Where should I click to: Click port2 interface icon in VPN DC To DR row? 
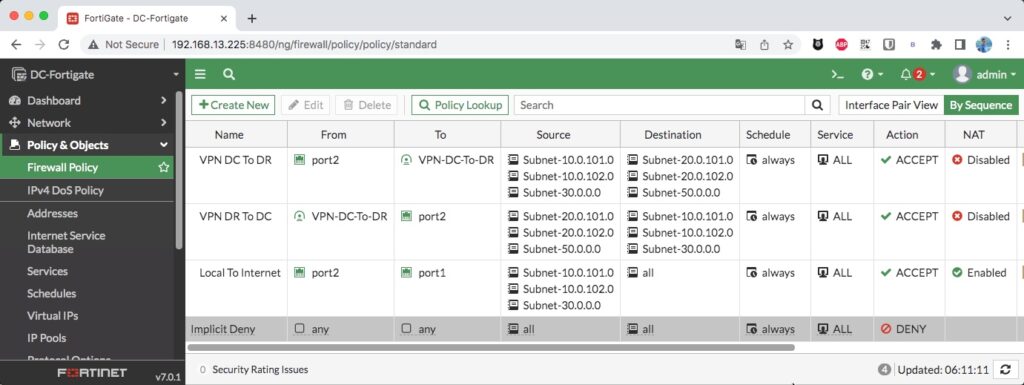300,160
